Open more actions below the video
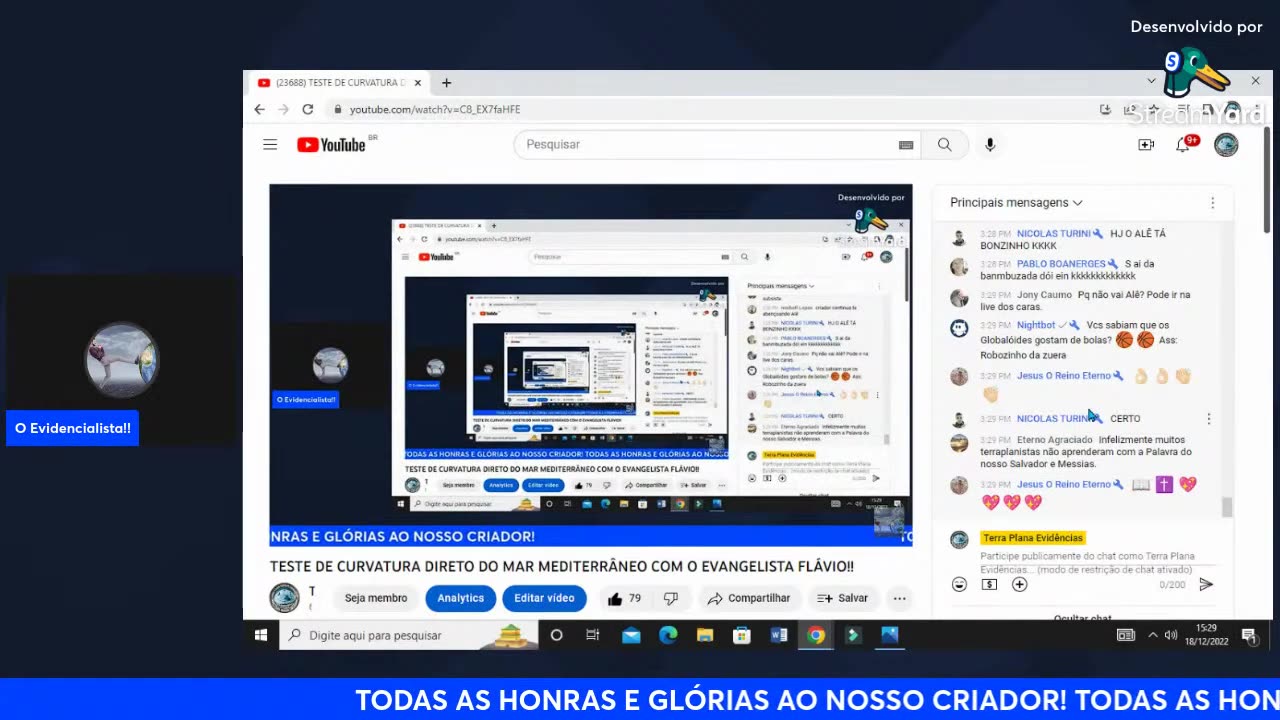This screenshot has height=720, width=1280. (899, 598)
